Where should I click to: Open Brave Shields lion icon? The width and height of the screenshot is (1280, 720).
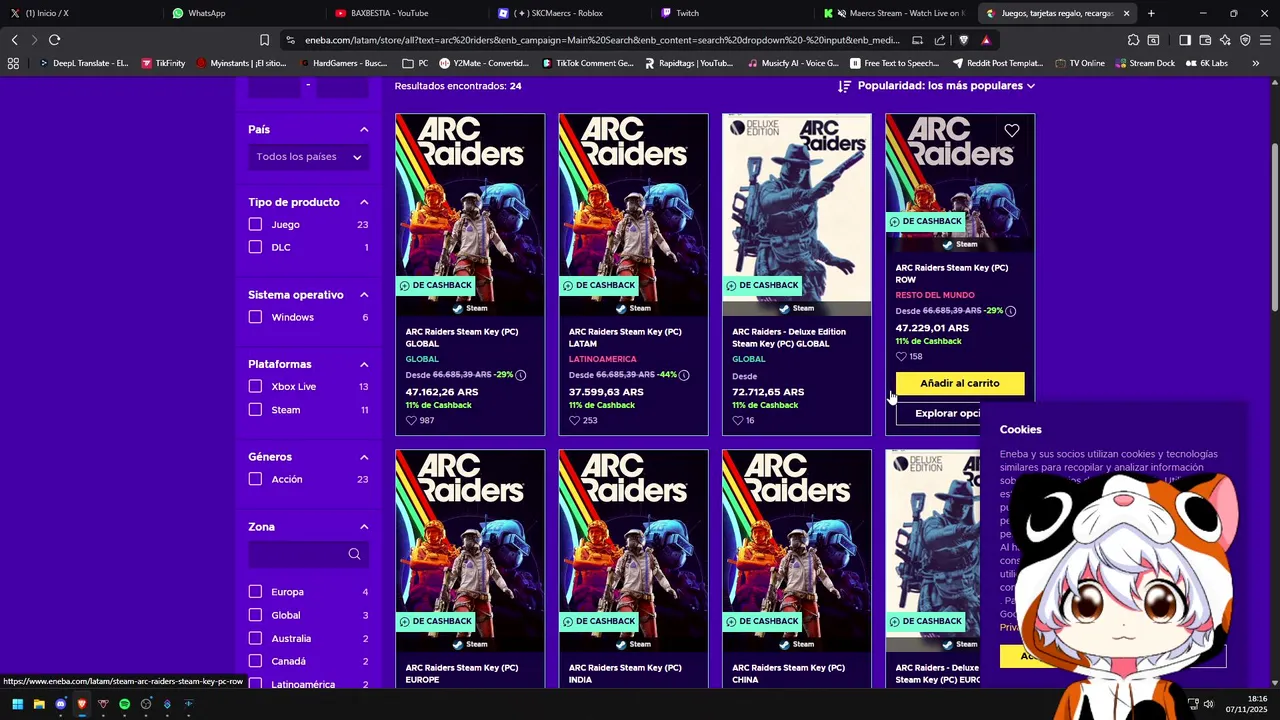coord(964,40)
